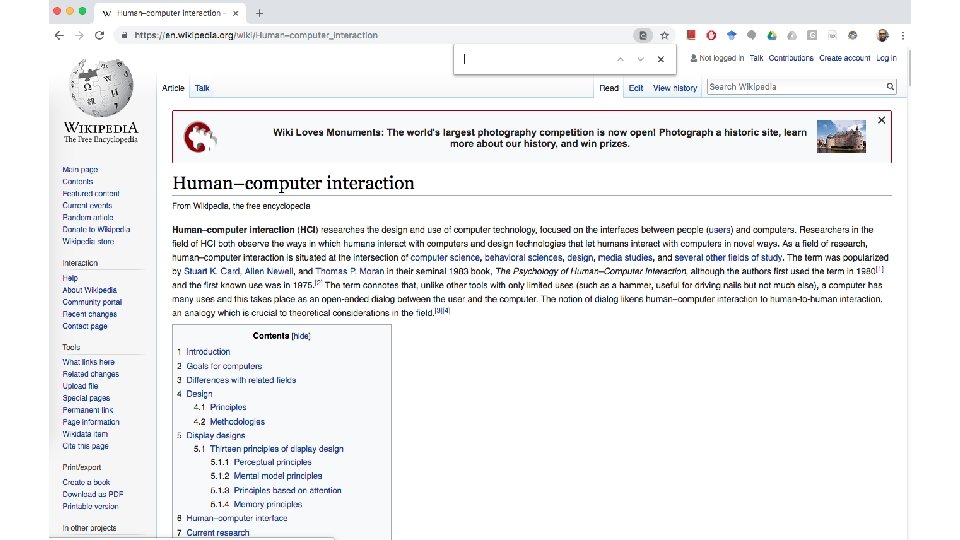Click What links here in Tools
960x540 pixels.
(x=88, y=362)
